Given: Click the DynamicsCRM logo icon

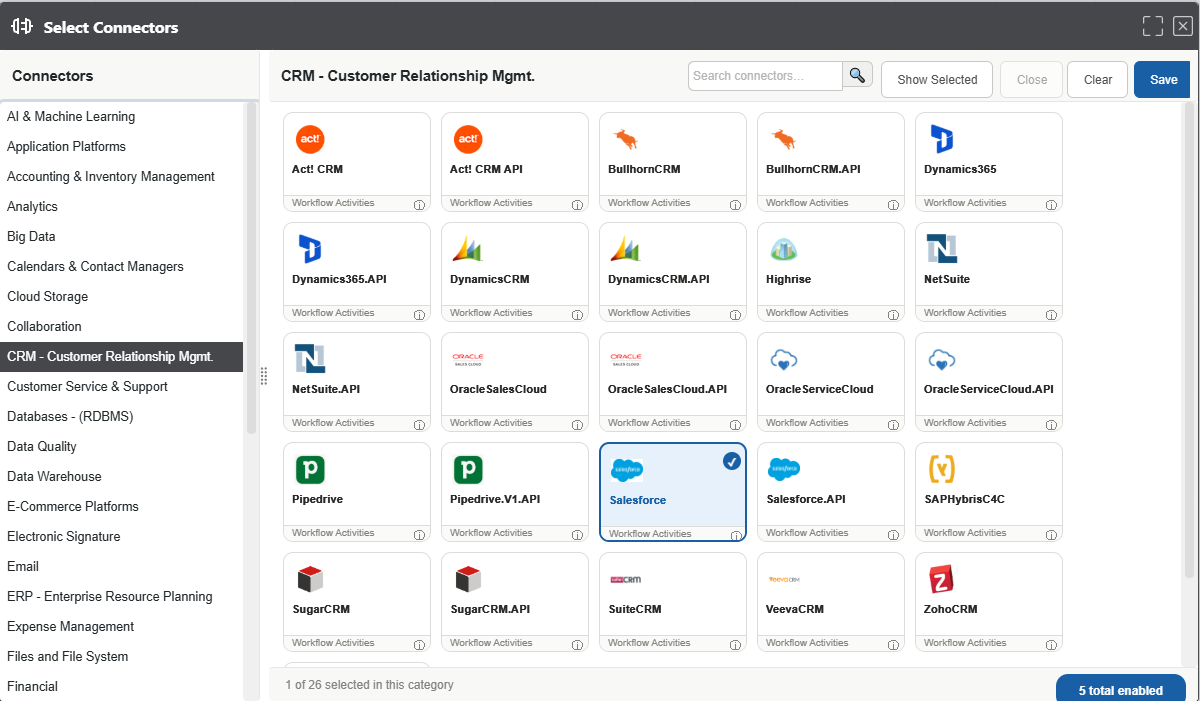Looking at the screenshot, I should [468, 249].
